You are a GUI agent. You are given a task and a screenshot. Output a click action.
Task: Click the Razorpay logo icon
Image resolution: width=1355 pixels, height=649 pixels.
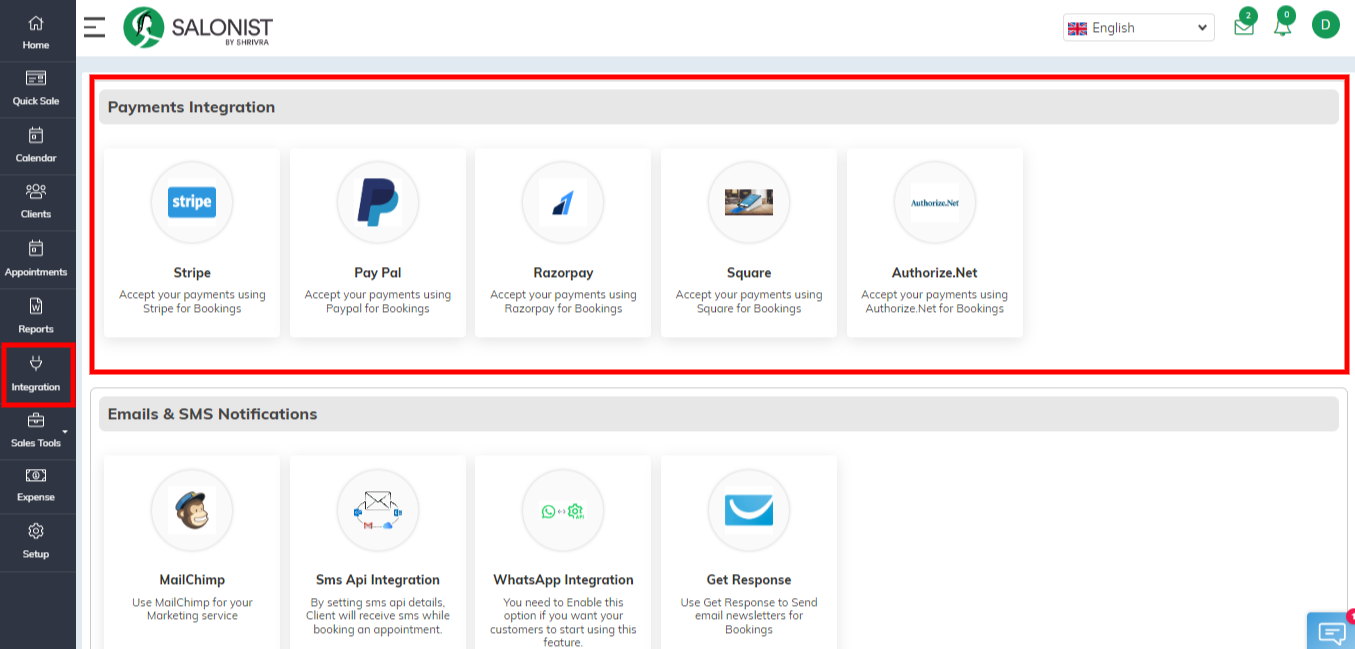point(563,202)
